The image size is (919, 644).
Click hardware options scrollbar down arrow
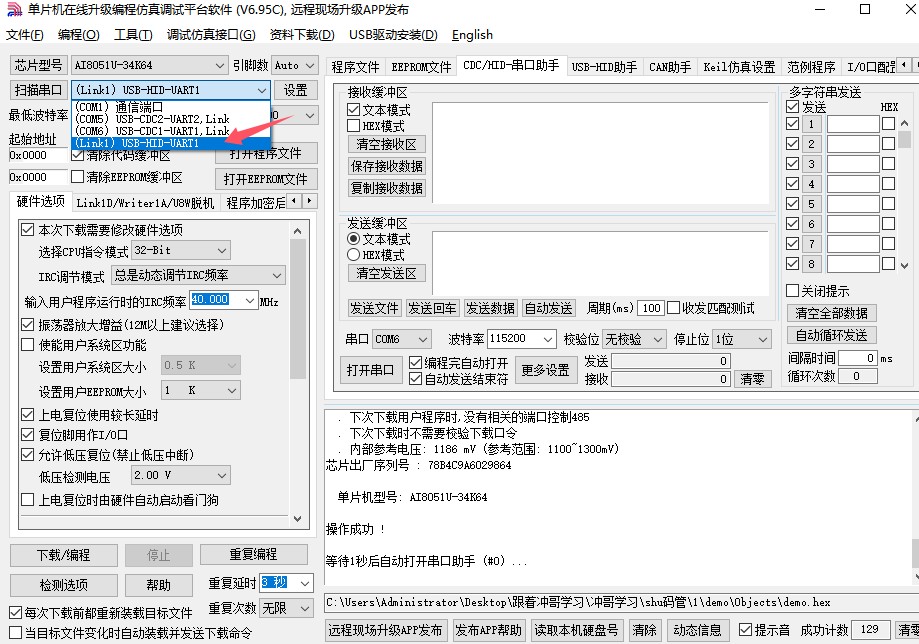[298, 519]
